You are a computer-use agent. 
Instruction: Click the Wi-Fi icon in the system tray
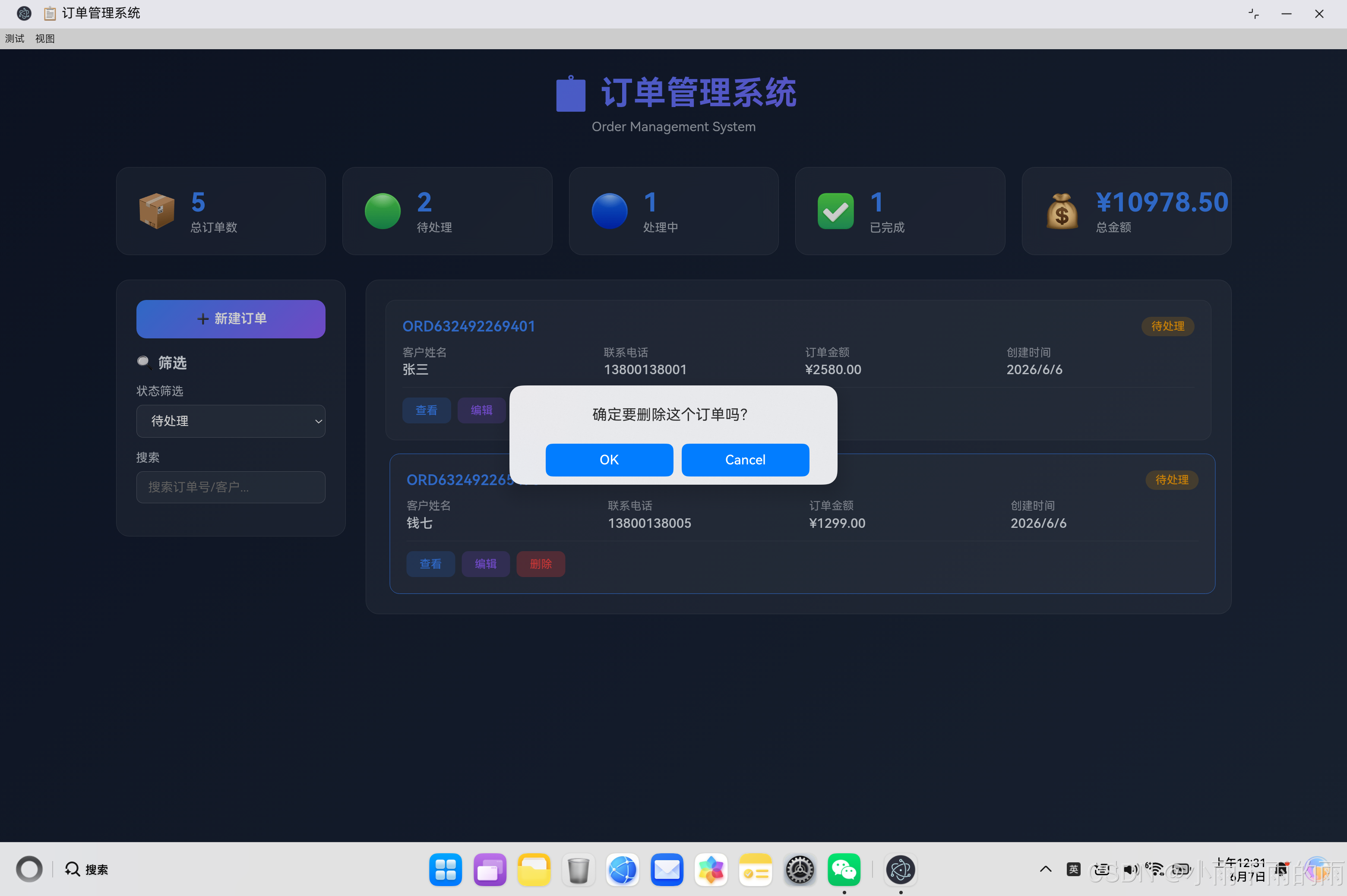[1156, 869]
